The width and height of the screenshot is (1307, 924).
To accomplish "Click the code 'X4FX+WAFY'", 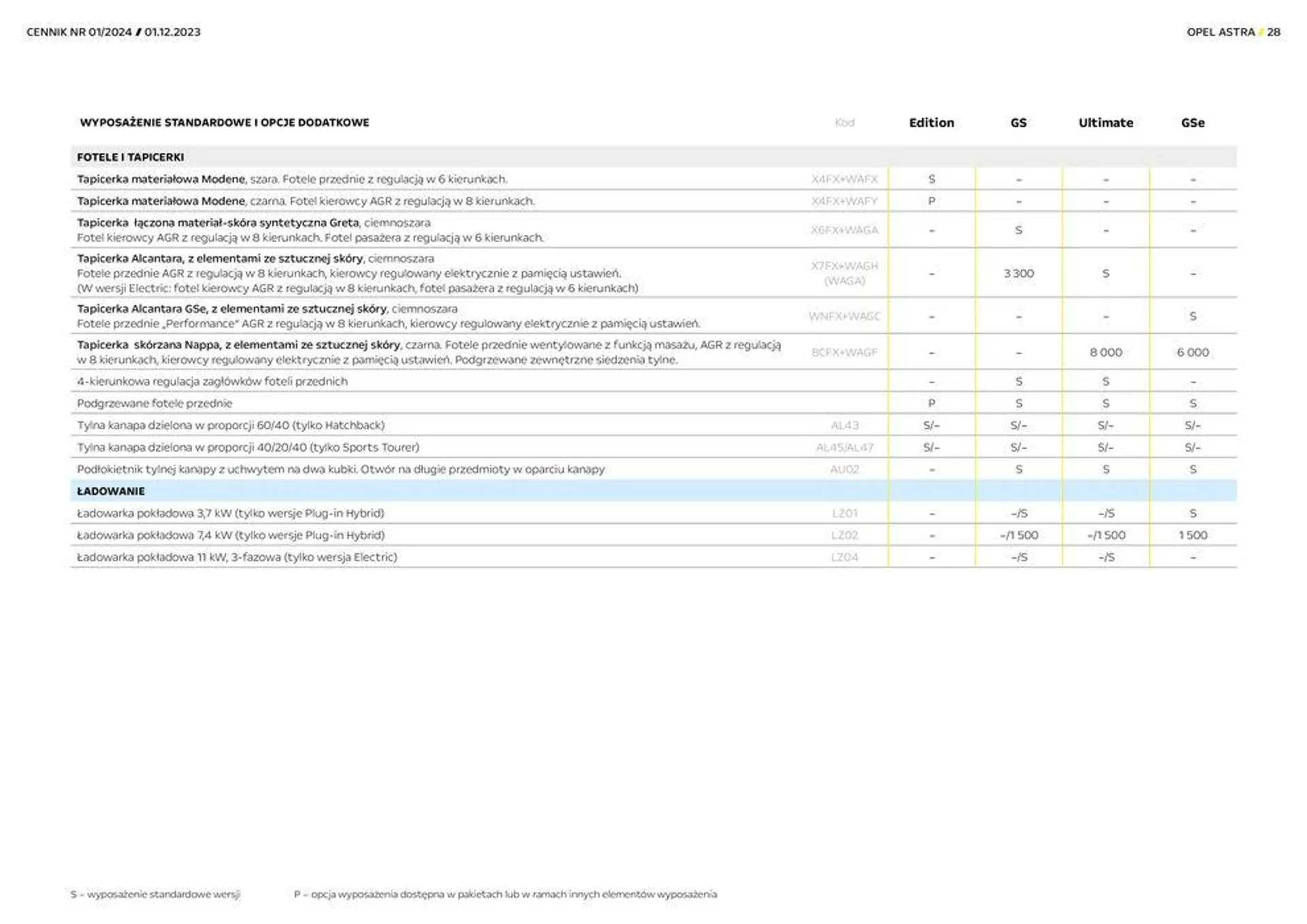I will pos(844,201).
